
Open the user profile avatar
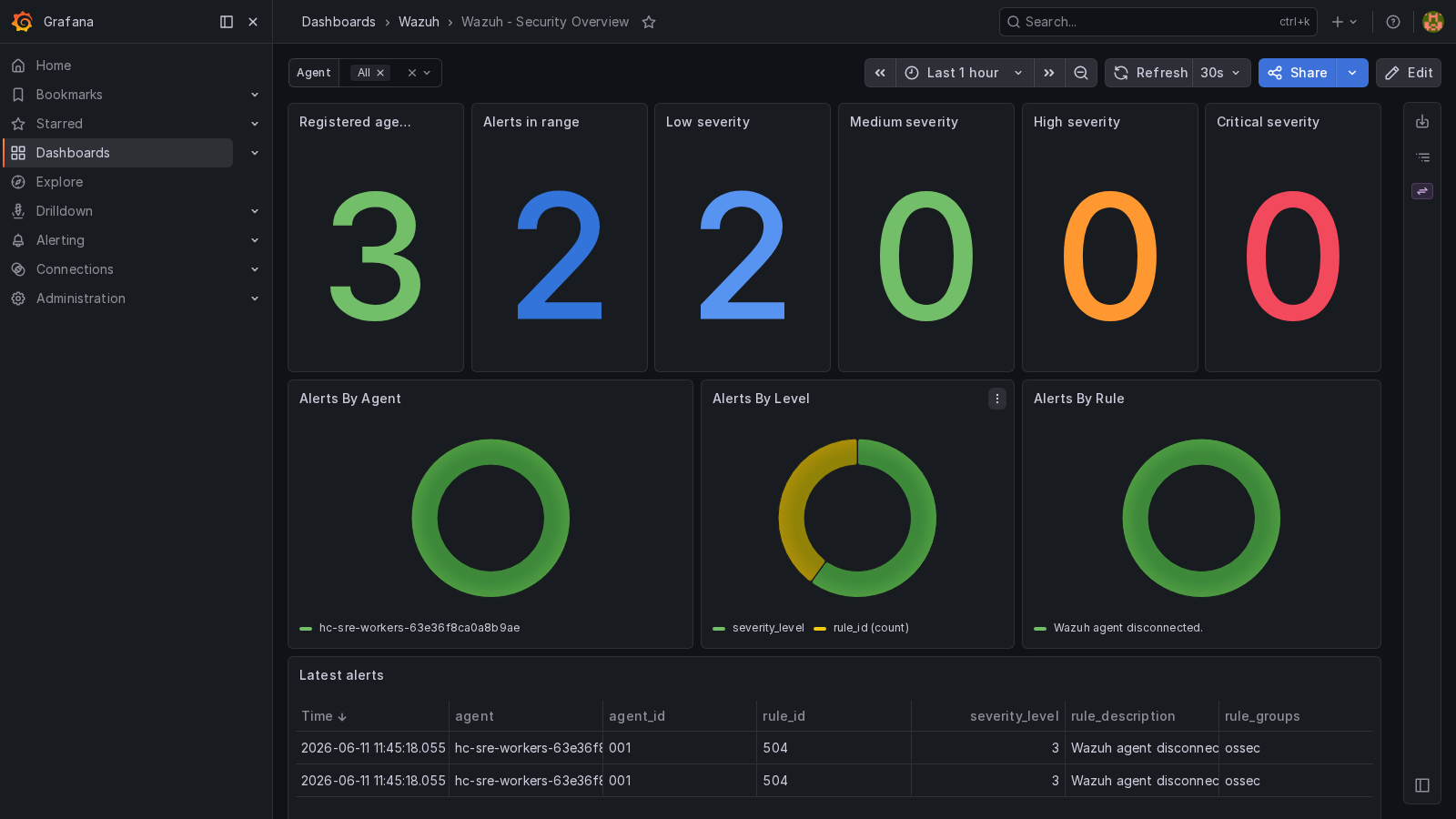1433,22
